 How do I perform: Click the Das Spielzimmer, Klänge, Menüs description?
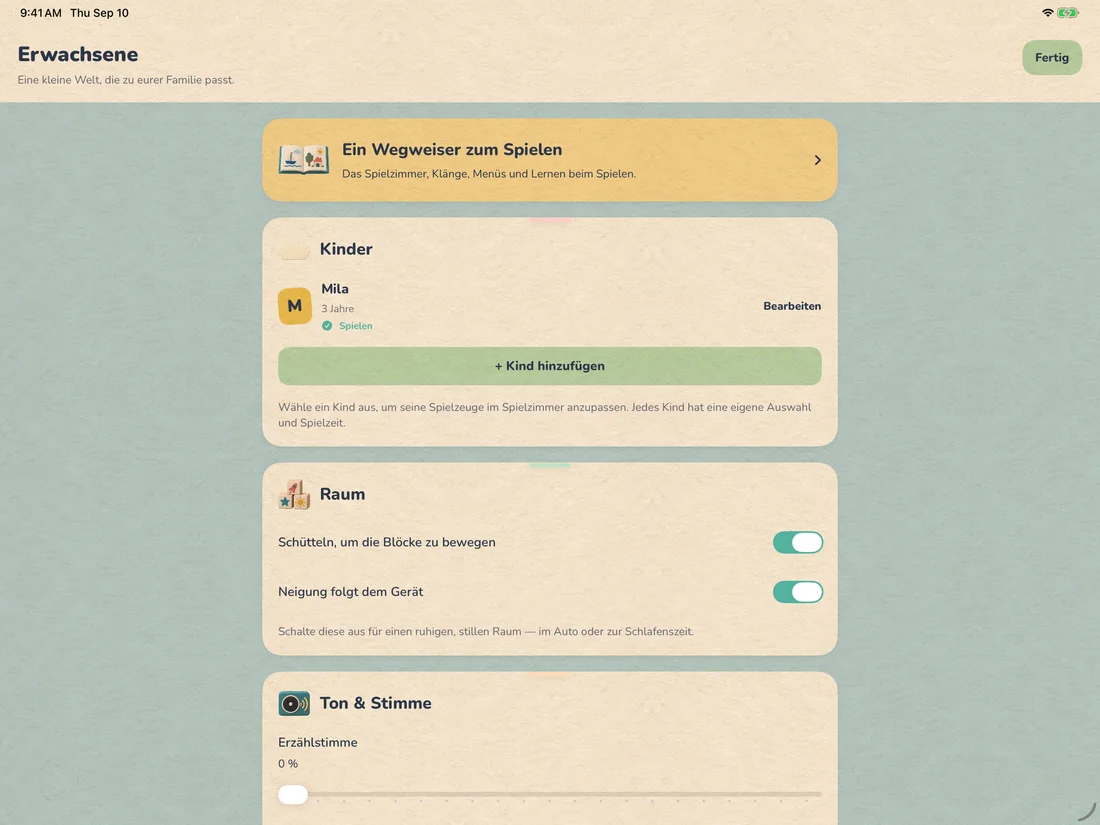(489, 173)
